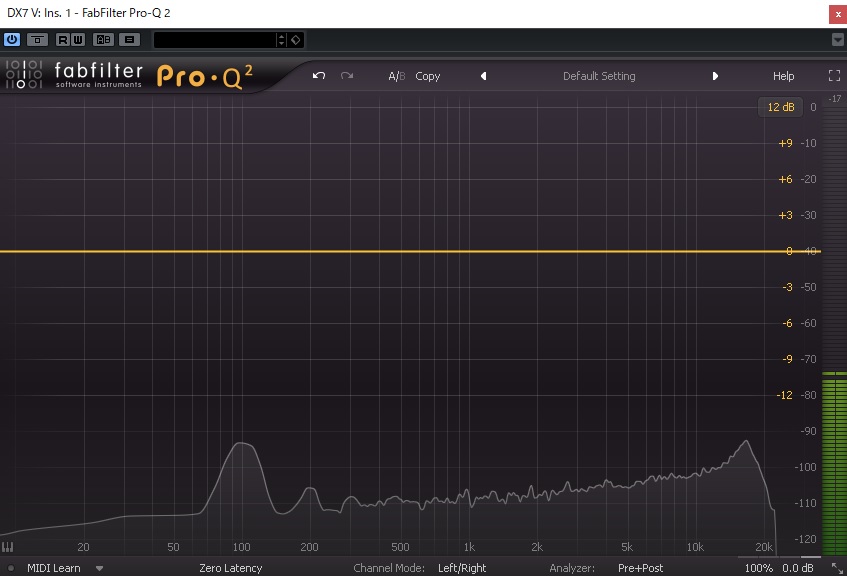Switch A/B state in Pro-Q 2
The width and height of the screenshot is (847, 576).
tap(396, 76)
